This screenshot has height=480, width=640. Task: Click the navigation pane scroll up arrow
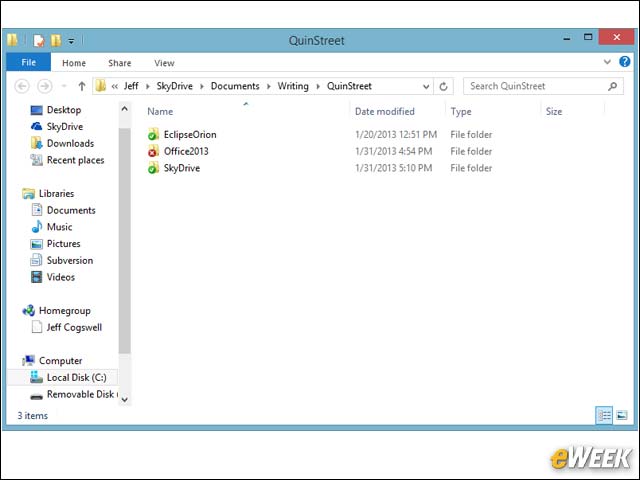coord(125,109)
